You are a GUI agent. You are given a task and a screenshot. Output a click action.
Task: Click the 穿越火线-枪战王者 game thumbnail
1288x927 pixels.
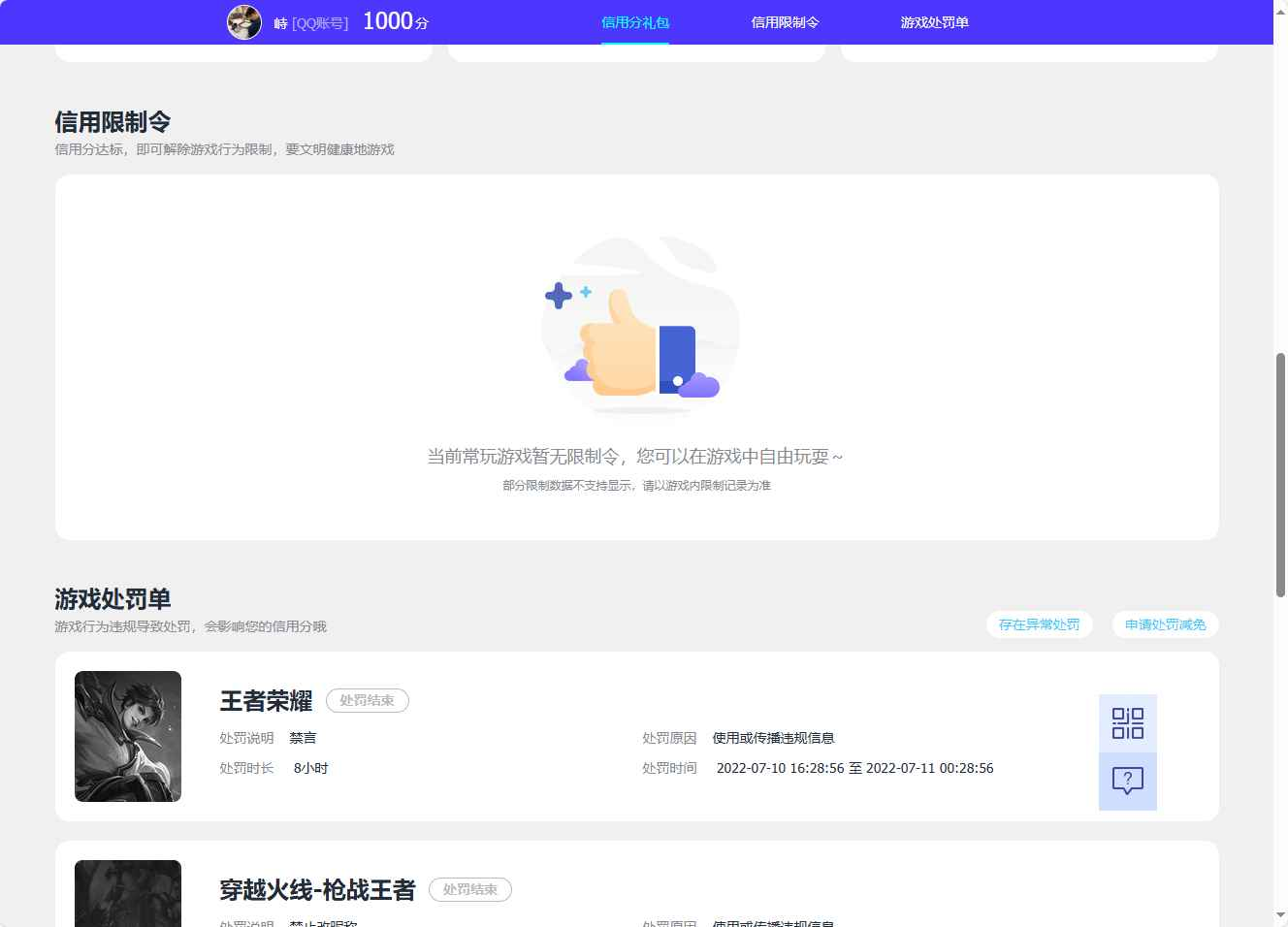click(128, 893)
